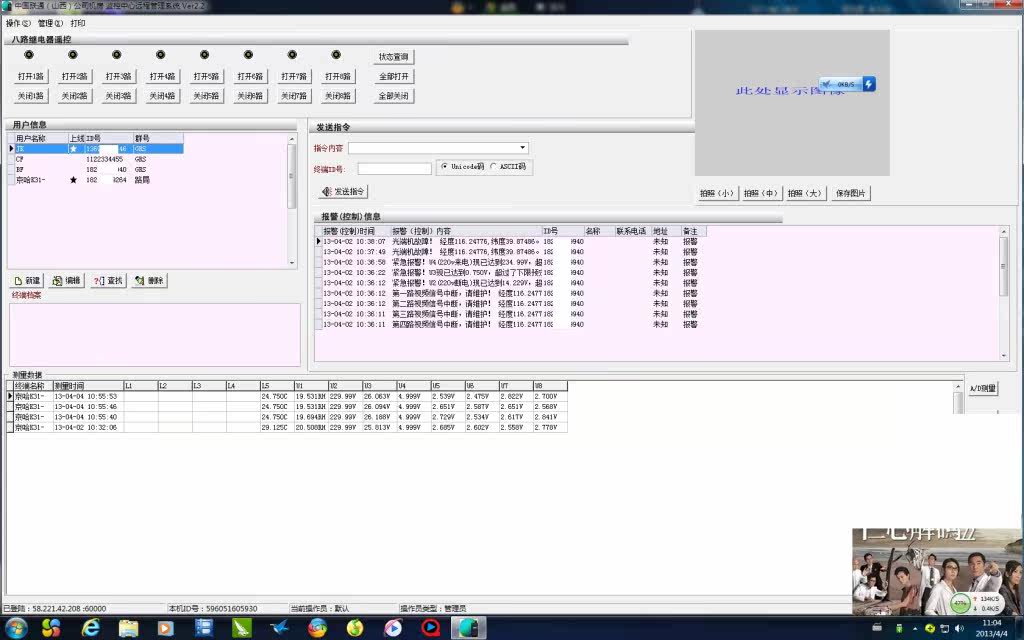Click the relay 1 status indicator lamp
The height and width of the screenshot is (640, 1024).
29,55
